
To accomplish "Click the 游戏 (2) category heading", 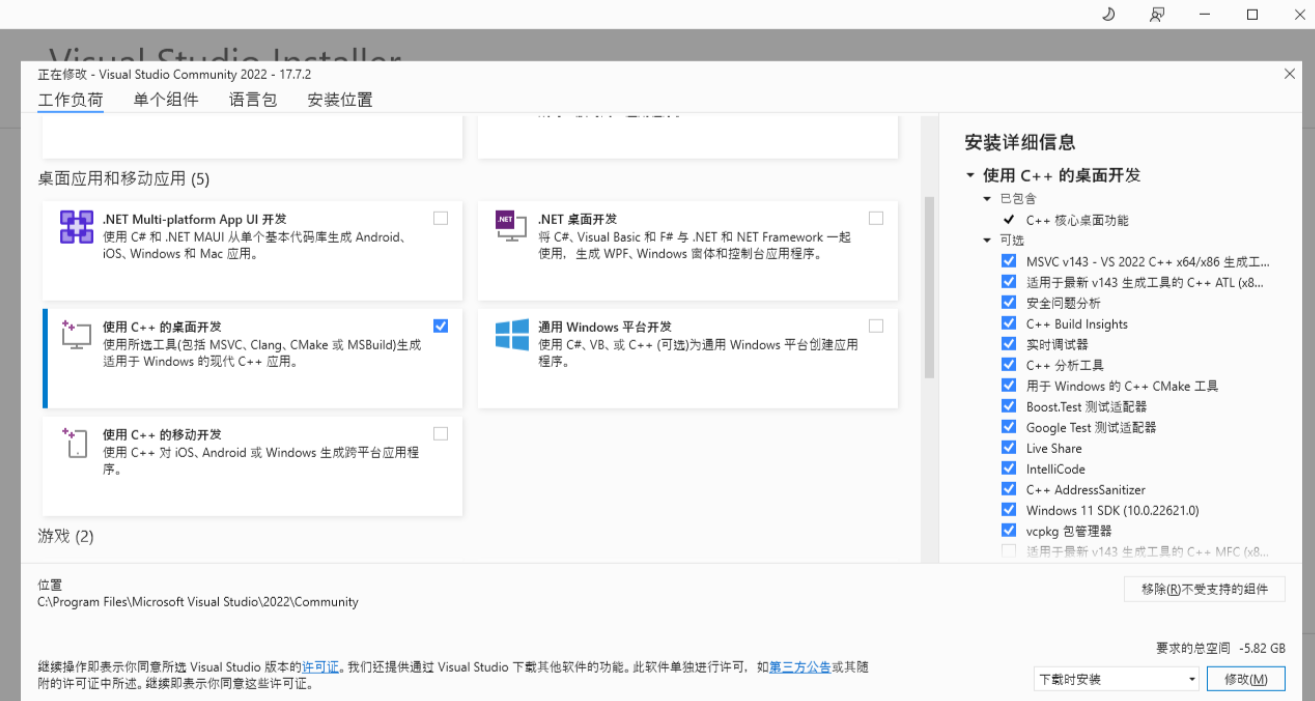I will [66, 536].
